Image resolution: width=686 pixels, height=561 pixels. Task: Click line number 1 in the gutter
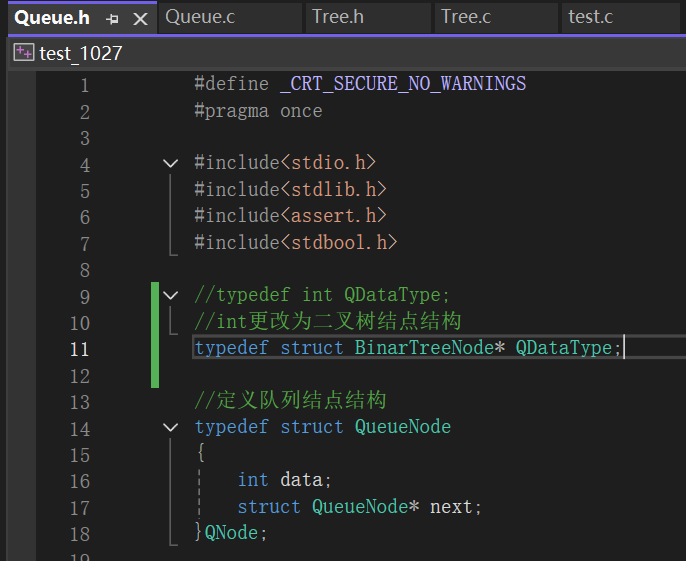pyautogui.click(x=84, y=85)
